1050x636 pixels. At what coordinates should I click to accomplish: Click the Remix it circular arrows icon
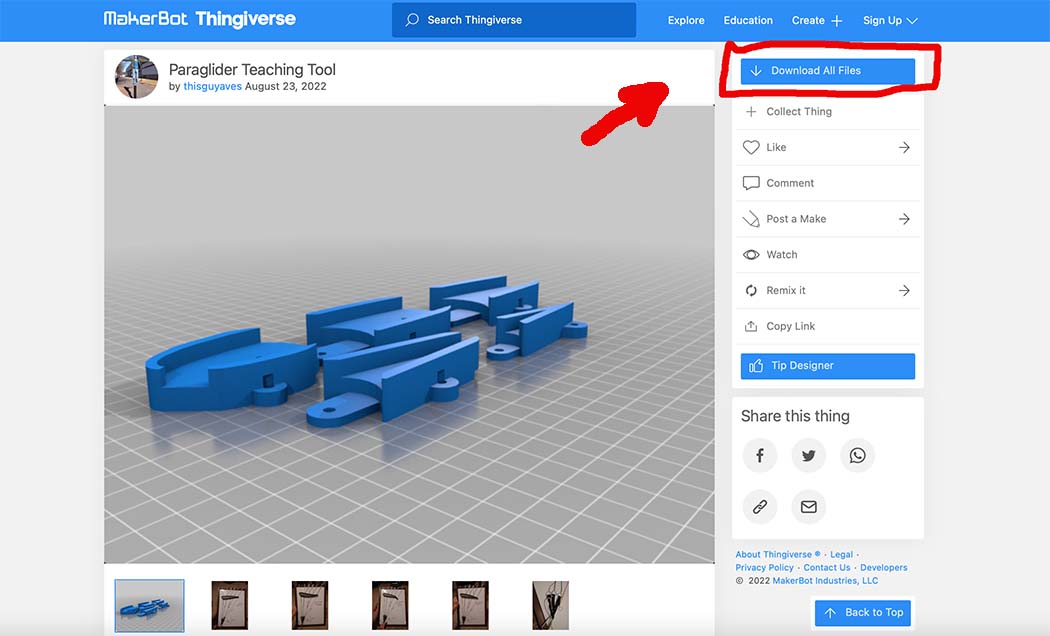tap(751, 291)
